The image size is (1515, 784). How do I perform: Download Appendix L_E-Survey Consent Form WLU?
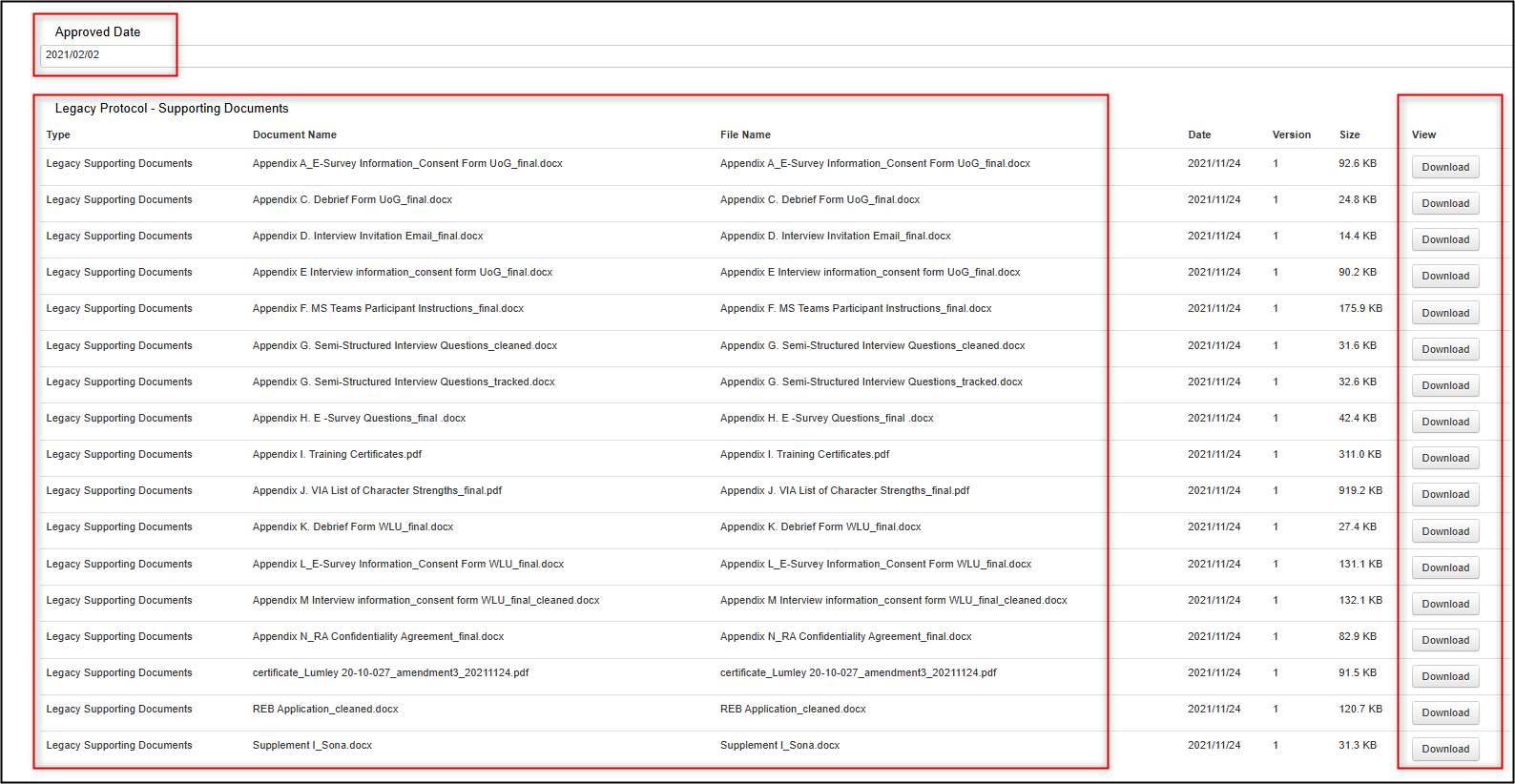1445,567
